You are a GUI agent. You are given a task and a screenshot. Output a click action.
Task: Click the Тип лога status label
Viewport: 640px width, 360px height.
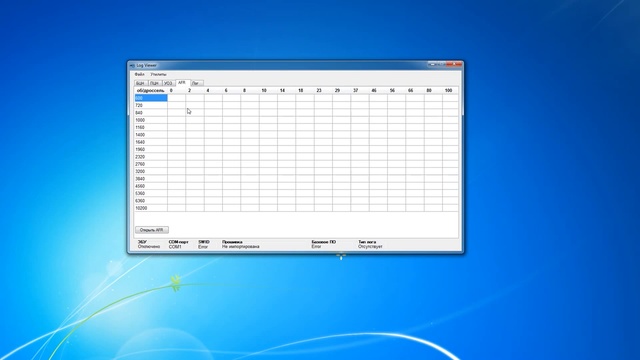(x=367, y=242)
